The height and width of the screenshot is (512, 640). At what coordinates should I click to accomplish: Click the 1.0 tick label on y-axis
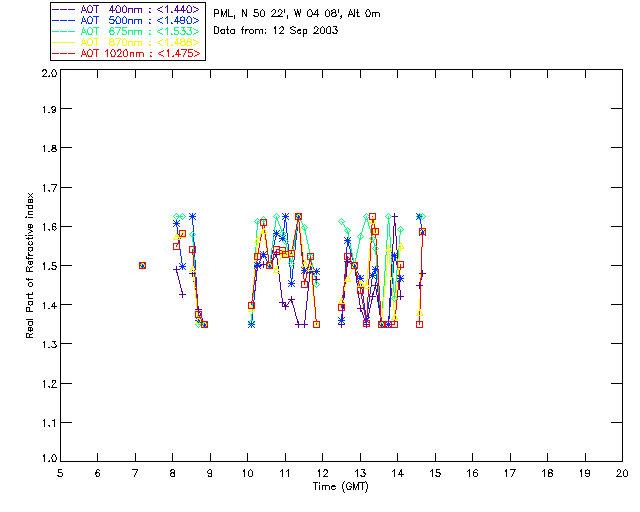46,458
